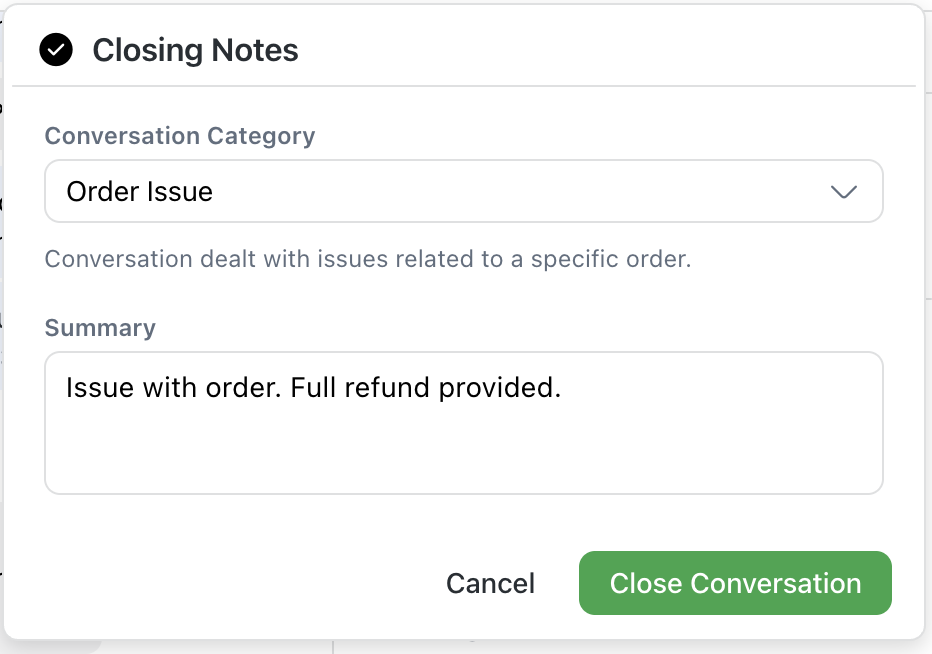Place cursor in empty space of Summary box
932x654 pixels.
[x=463, y=450]
